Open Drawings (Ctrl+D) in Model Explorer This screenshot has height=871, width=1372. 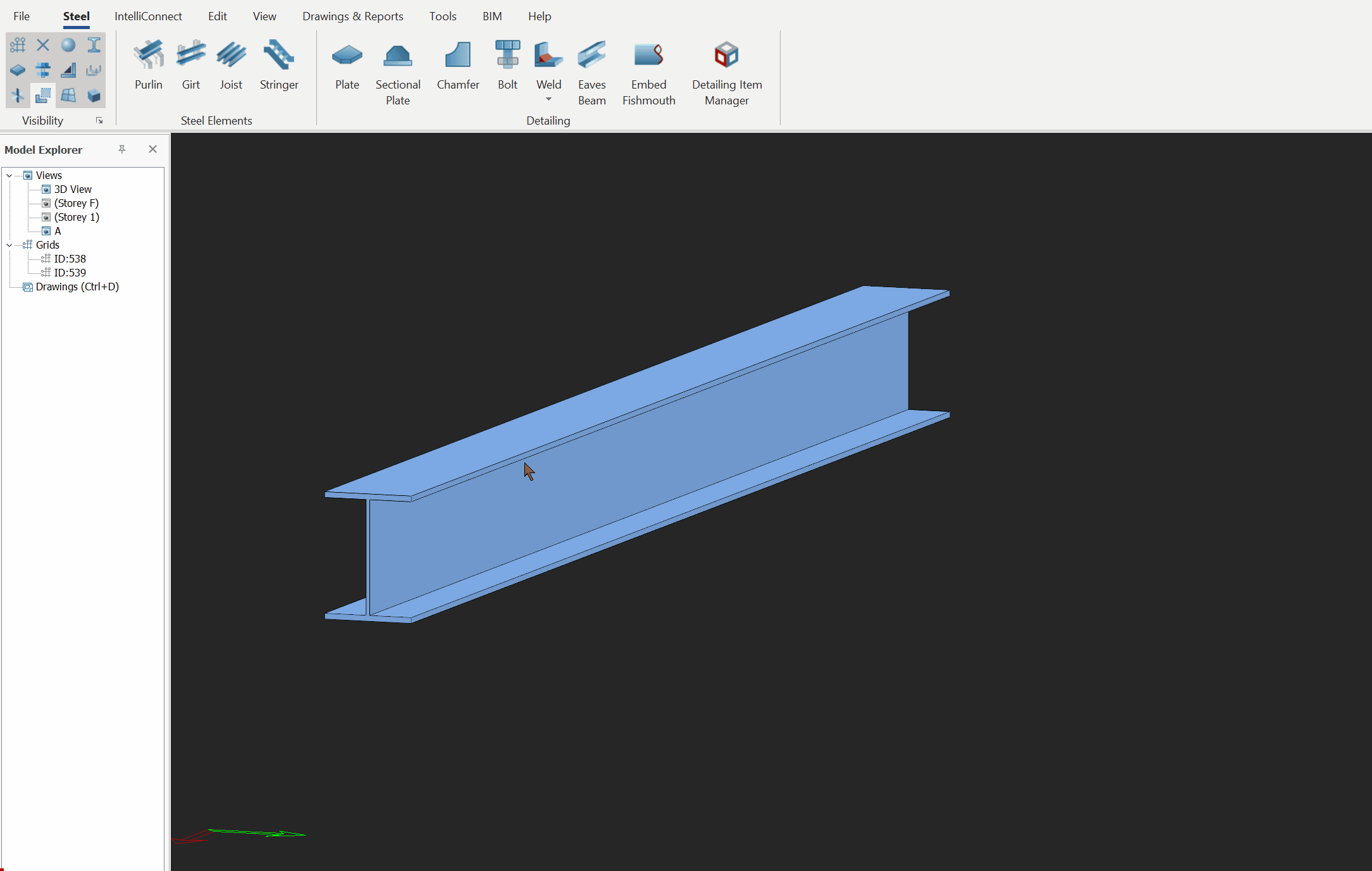(77, 287)
